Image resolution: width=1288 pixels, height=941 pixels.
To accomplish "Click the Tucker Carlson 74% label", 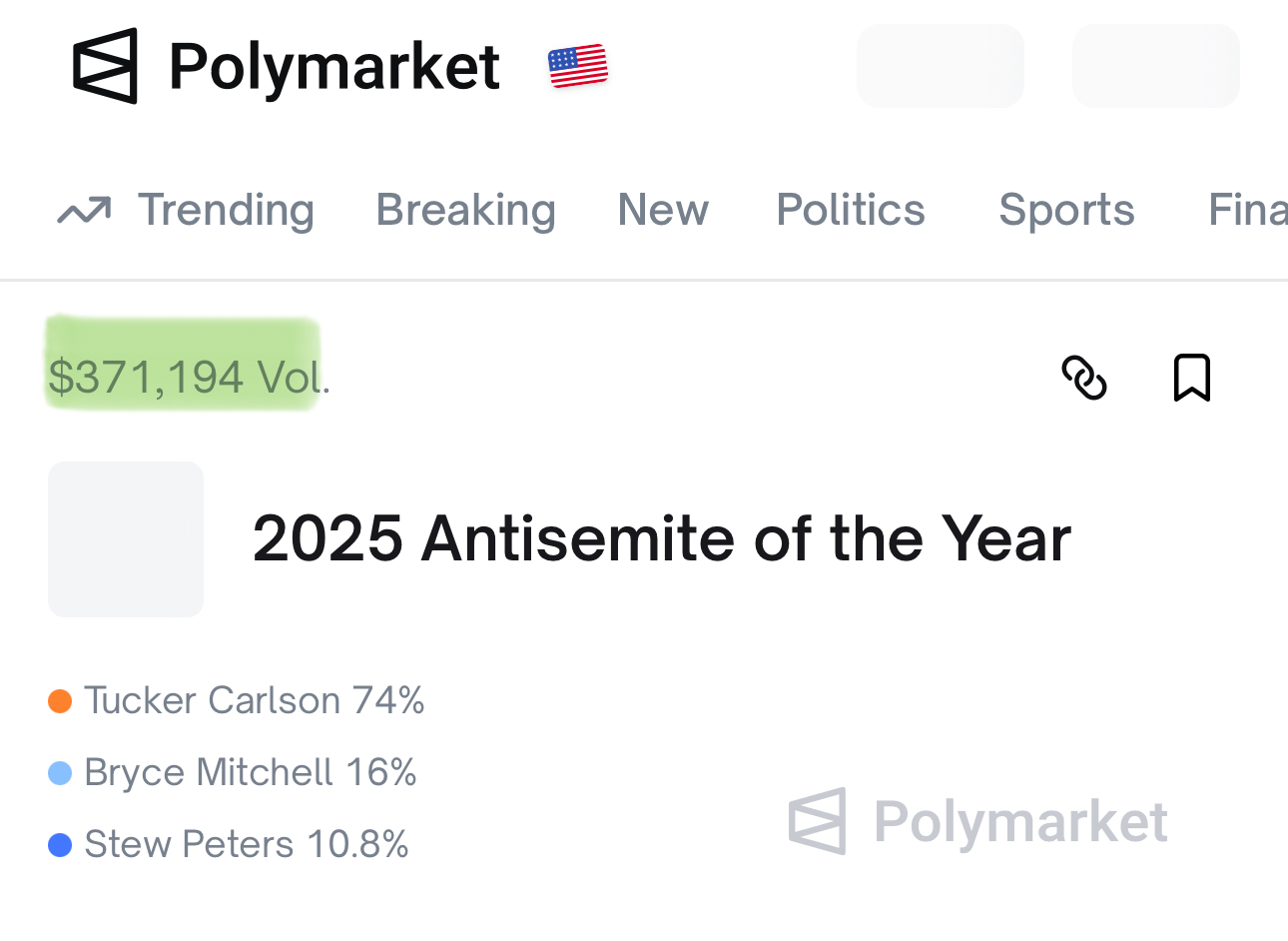I will 255,701.
